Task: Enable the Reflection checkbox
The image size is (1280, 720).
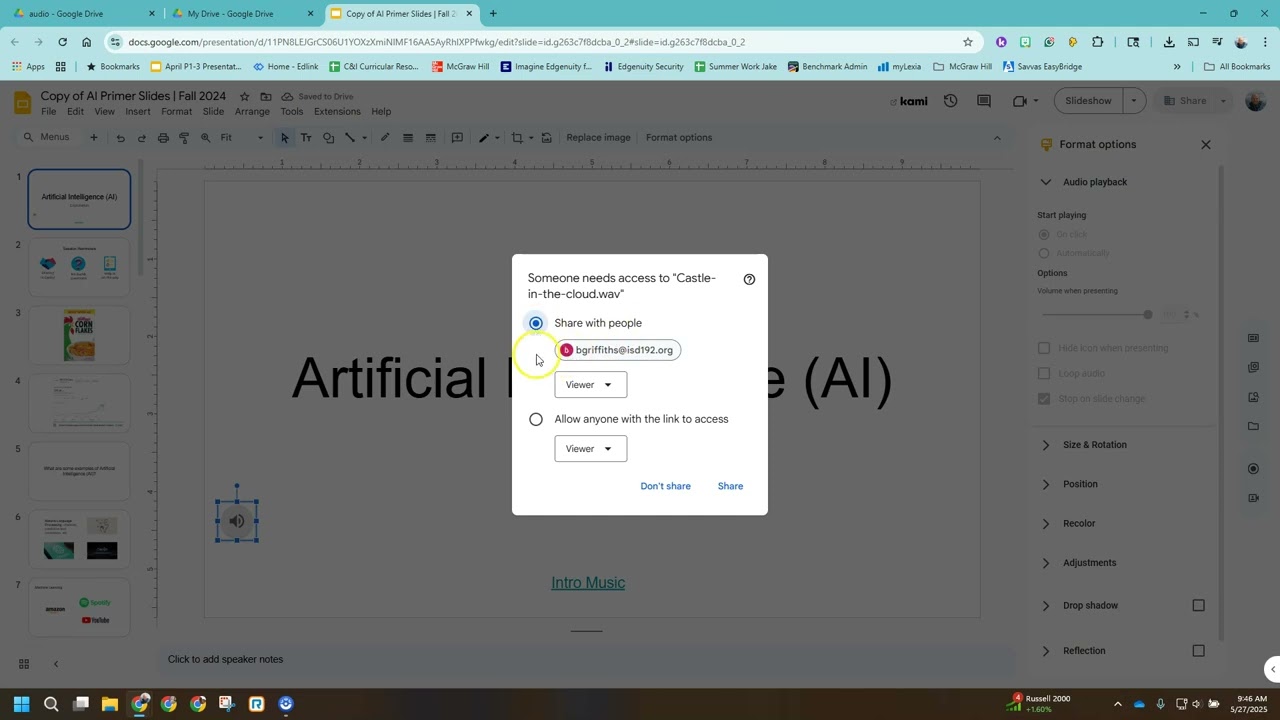Action: 1198,651
